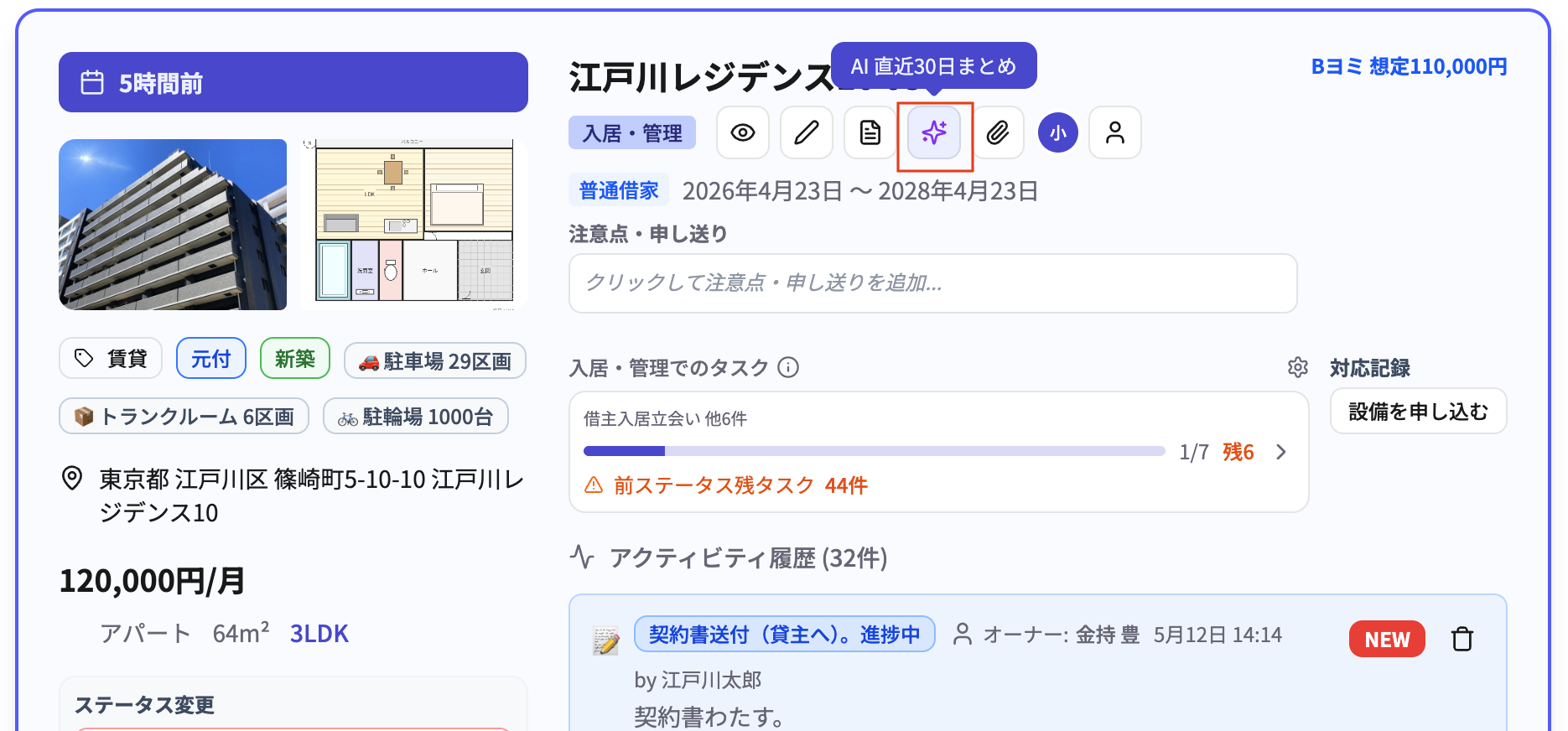Click the by 江戸川太郎 author text
1568x731 pixels.
click(x=698, y=680)
